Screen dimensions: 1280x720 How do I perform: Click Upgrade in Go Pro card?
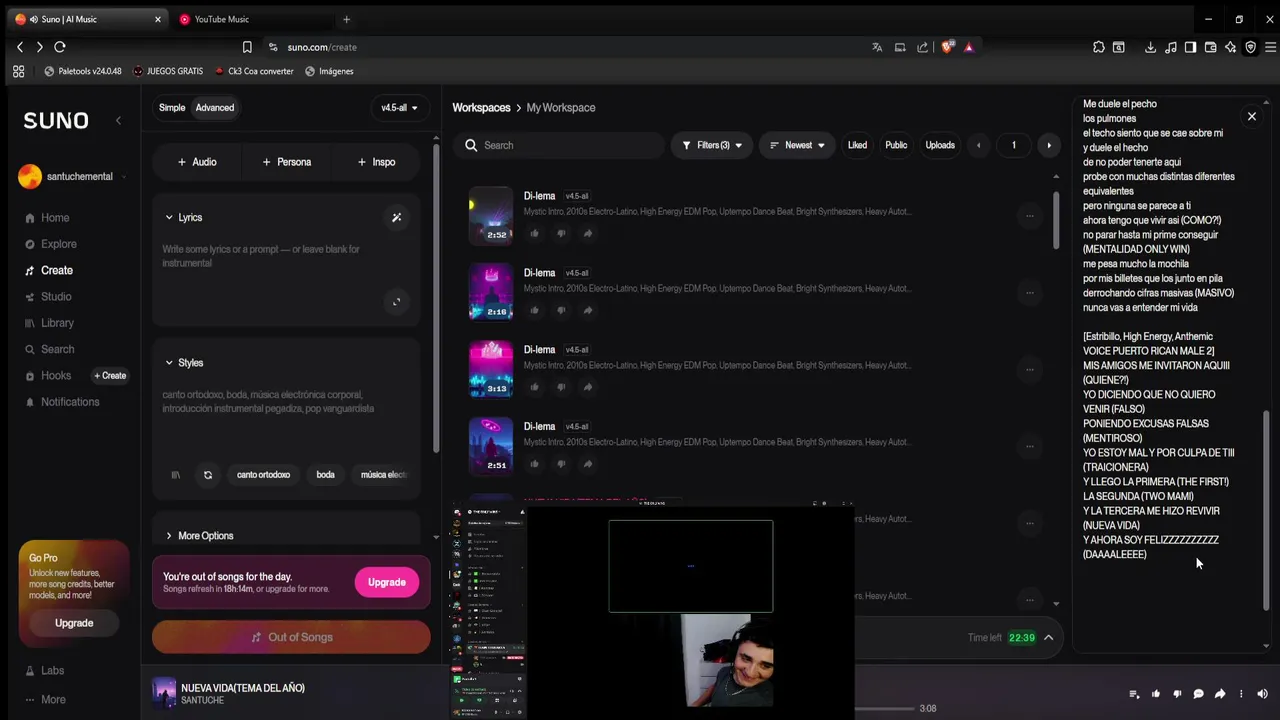[74, 623]
